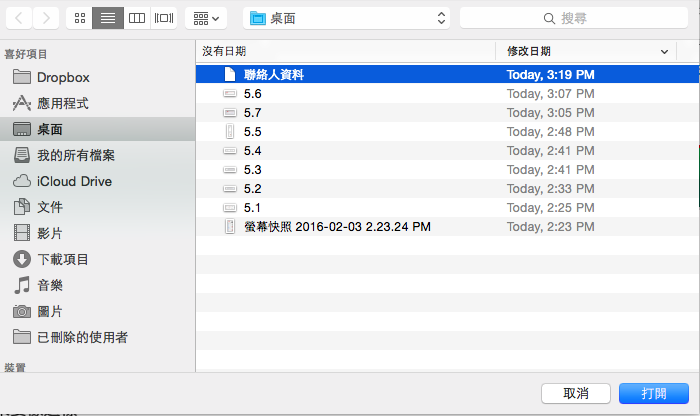This screenshot has height=416, width=700.
Task: Open the 桌面 location popup menu
Action: coord(346,18)
